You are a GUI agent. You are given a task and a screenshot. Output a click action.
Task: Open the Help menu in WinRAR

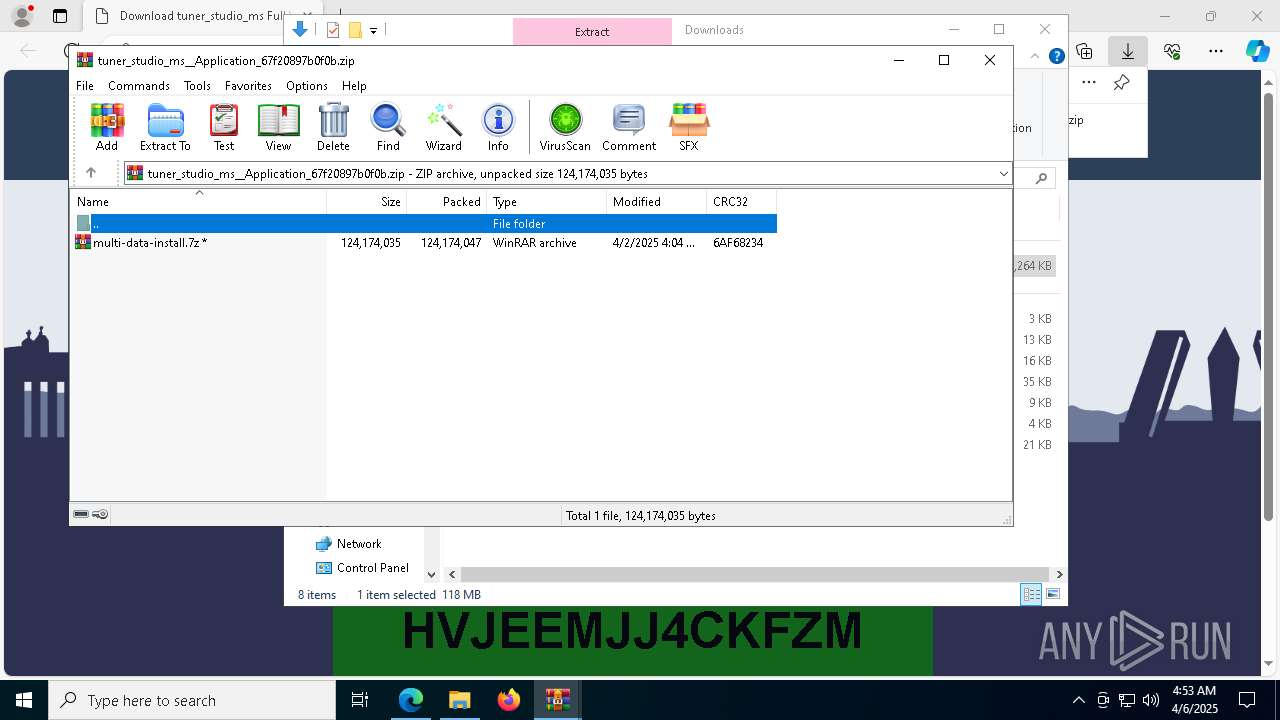pyautogui.click(x=354, y=86)
